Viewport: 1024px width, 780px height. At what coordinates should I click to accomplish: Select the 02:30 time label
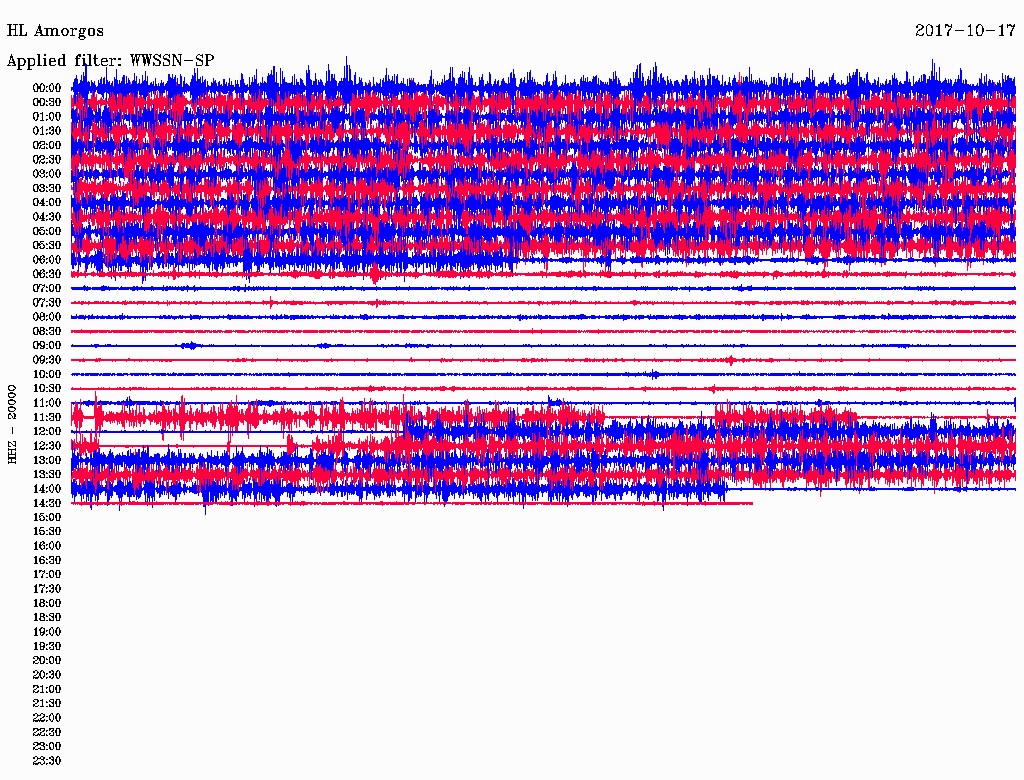[47, 159]
